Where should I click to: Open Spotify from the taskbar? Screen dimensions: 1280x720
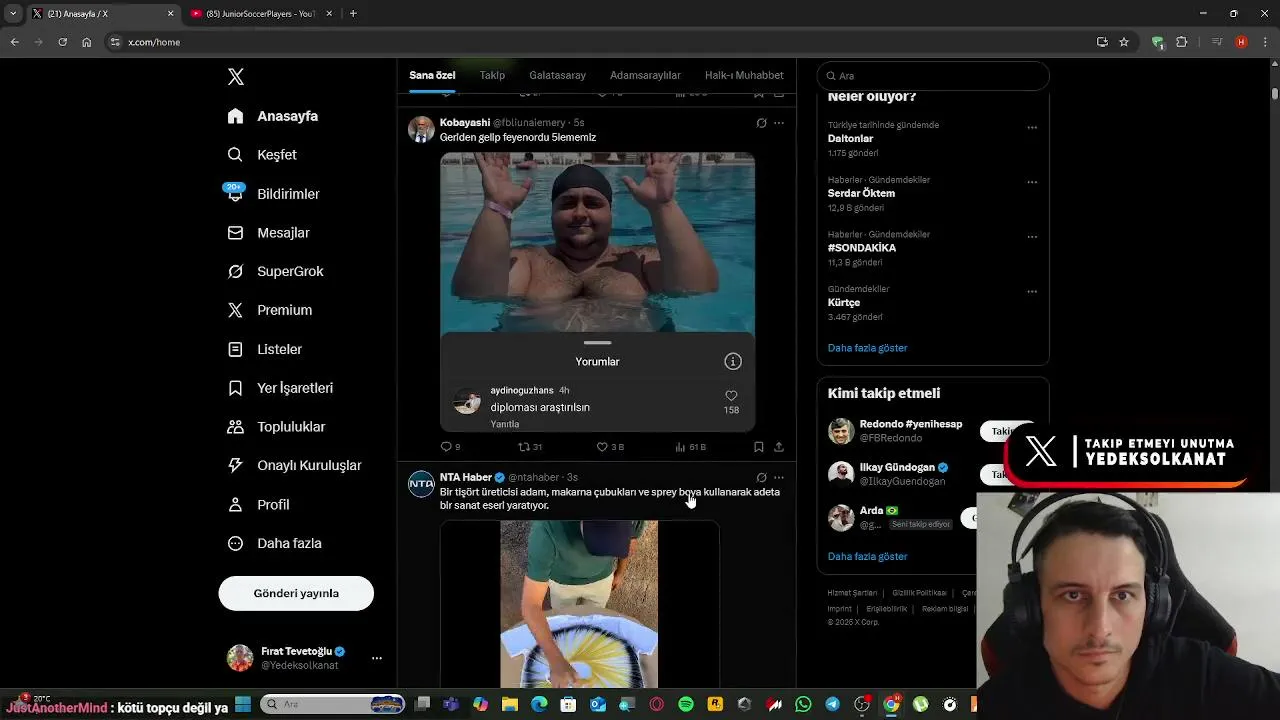click(686, 704)
